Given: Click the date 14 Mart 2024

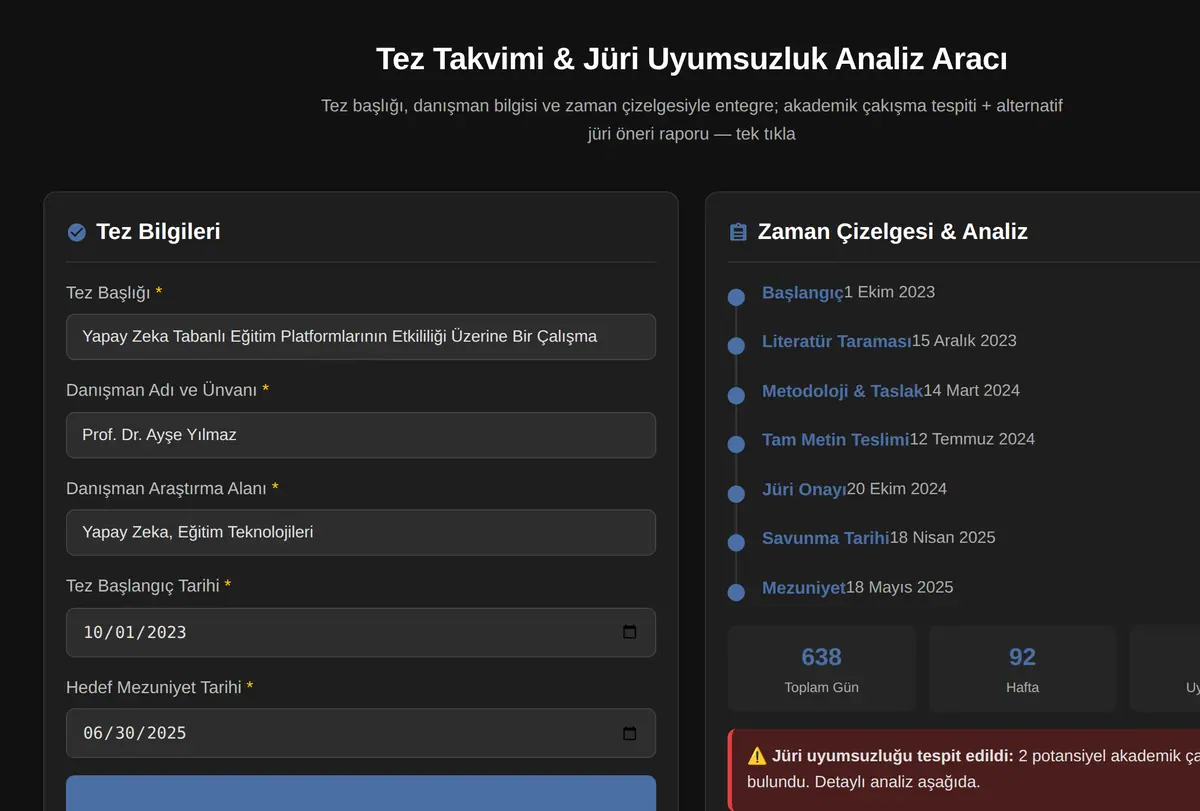Looking at the screenshot, I should click(971, 390).
